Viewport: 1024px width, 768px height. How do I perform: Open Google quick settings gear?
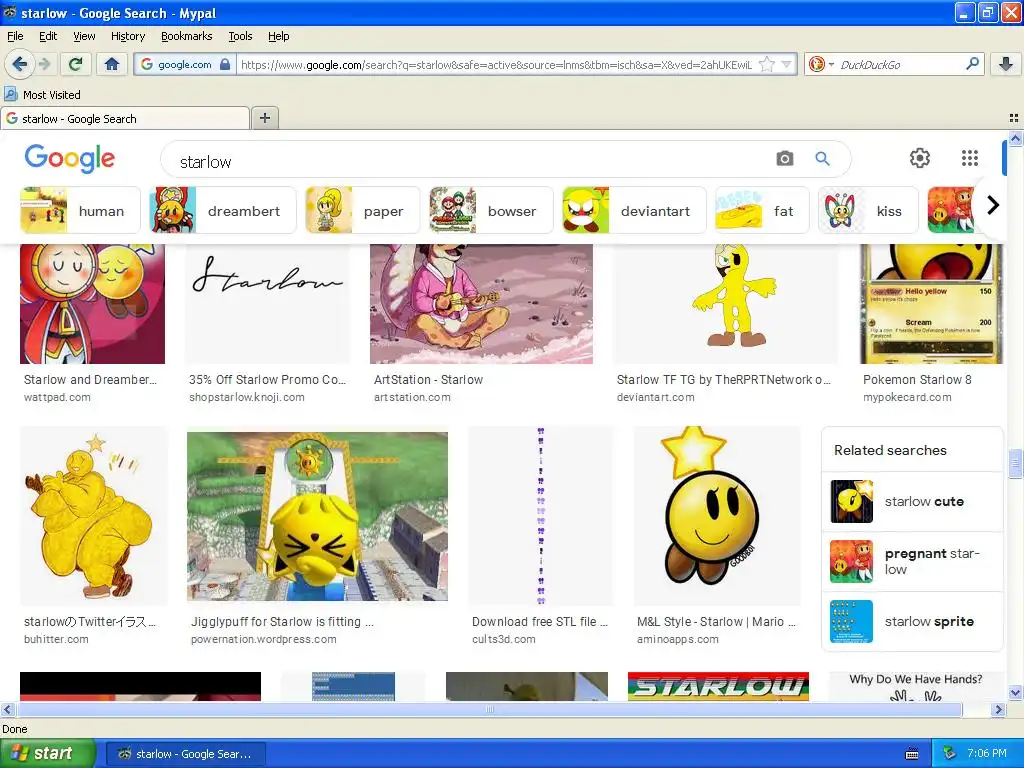(920, 157)
